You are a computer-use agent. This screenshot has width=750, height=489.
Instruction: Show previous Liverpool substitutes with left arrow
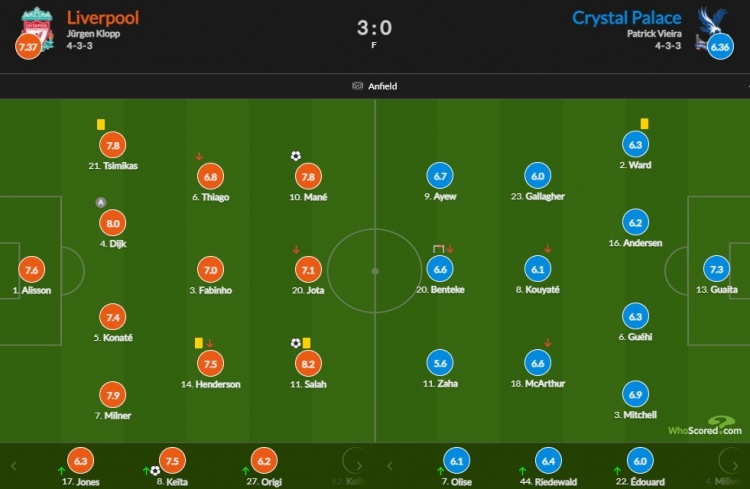click(x=13, y=466)
